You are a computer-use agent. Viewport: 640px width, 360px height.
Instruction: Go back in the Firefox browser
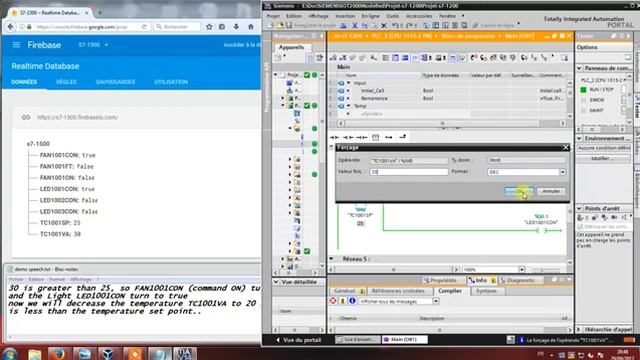pos(11,27)
